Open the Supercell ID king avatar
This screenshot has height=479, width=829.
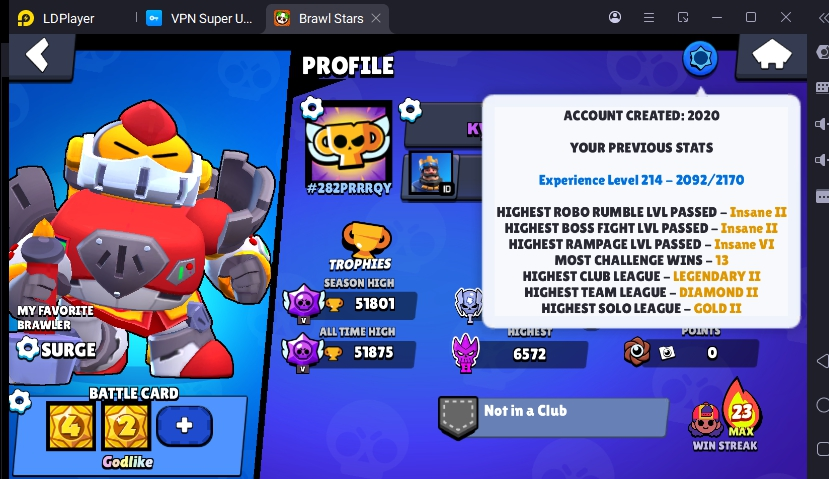432,173
